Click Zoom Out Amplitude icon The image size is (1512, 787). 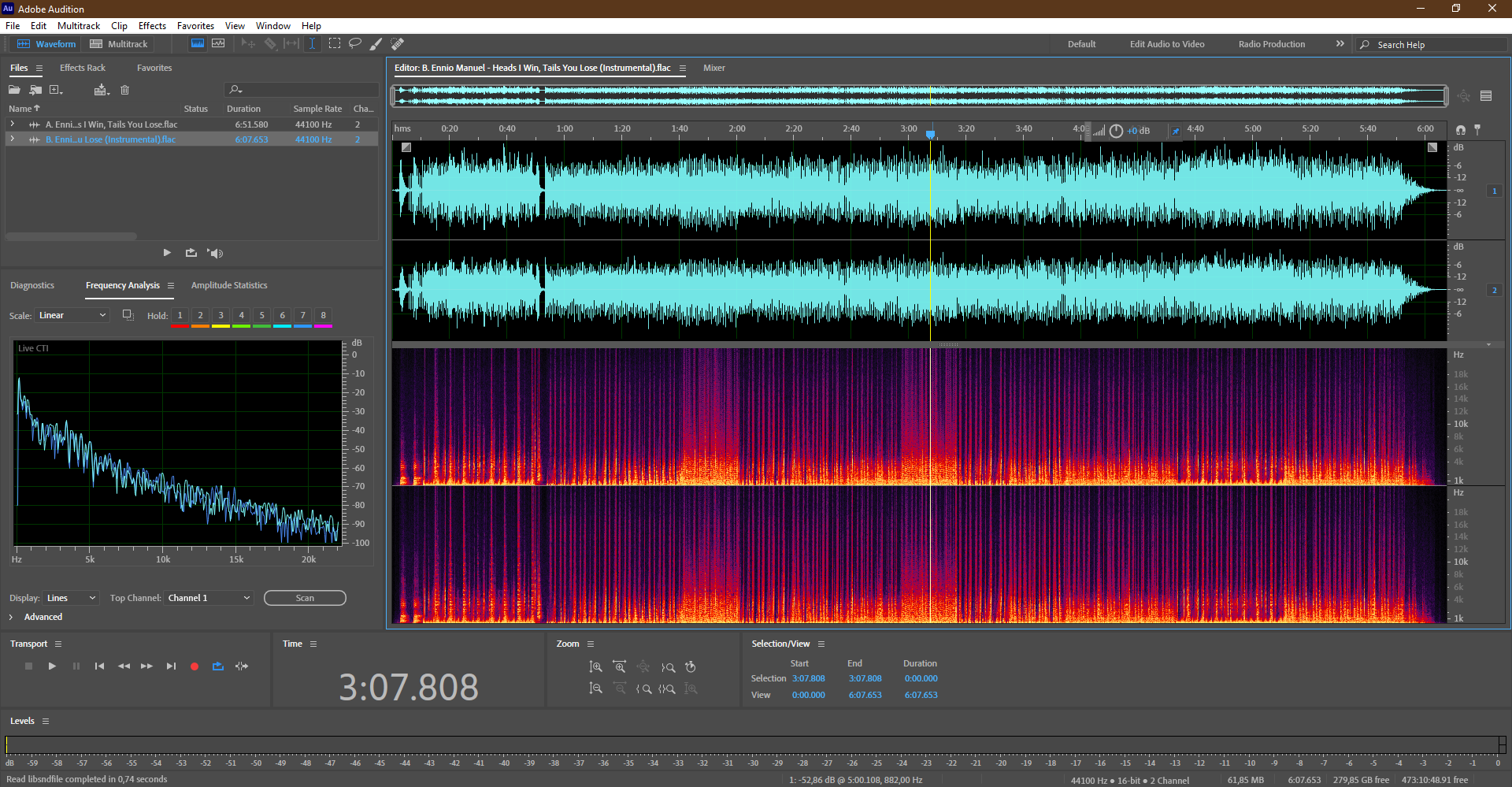coord(595,689)
